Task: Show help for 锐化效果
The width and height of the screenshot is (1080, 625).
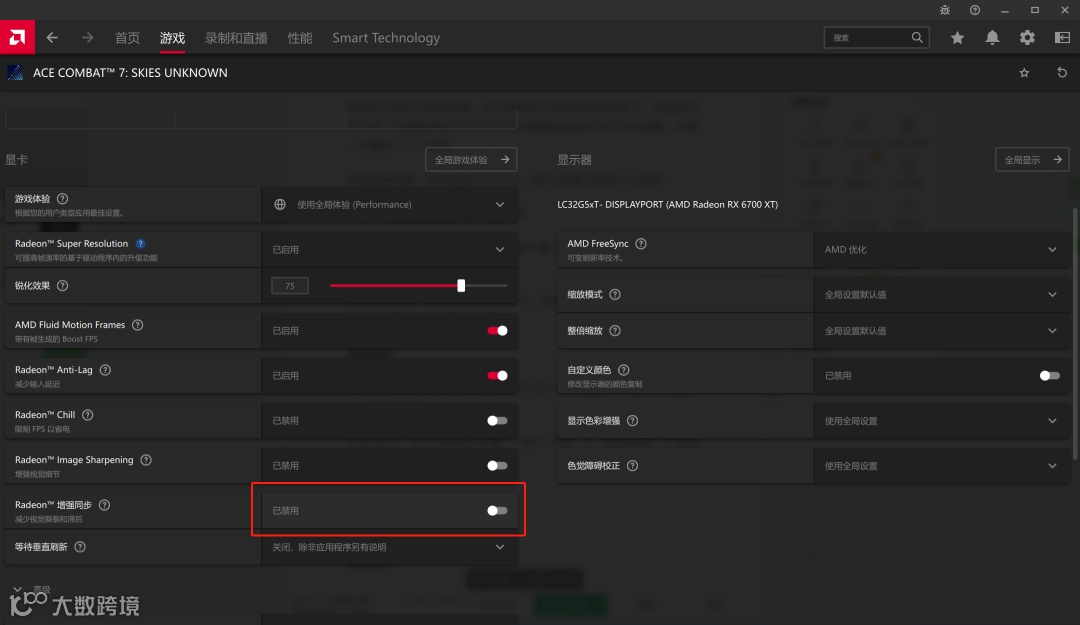Action: [63, 285]
